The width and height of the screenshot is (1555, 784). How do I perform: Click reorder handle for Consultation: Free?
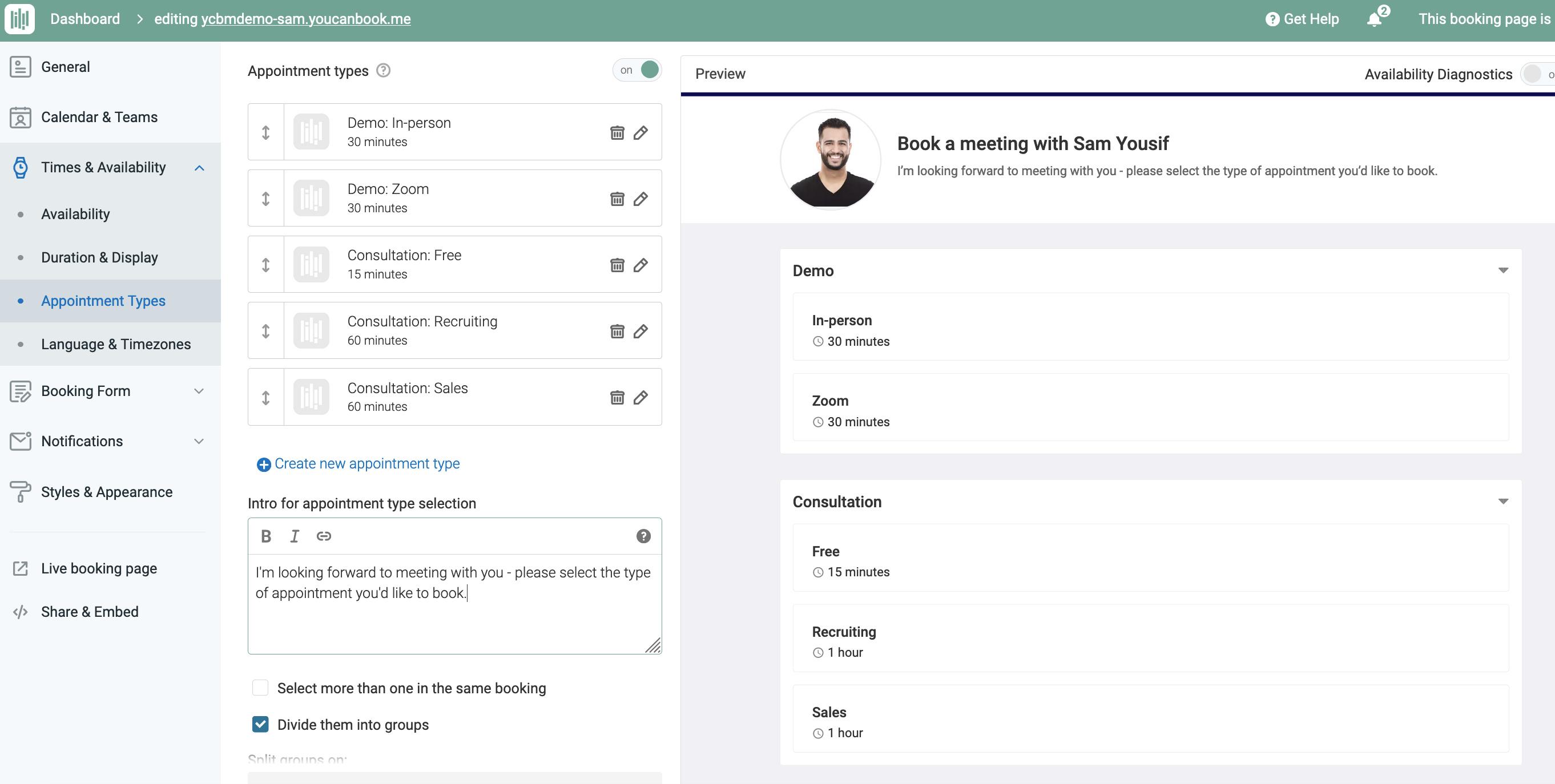(x=265, y=265)
